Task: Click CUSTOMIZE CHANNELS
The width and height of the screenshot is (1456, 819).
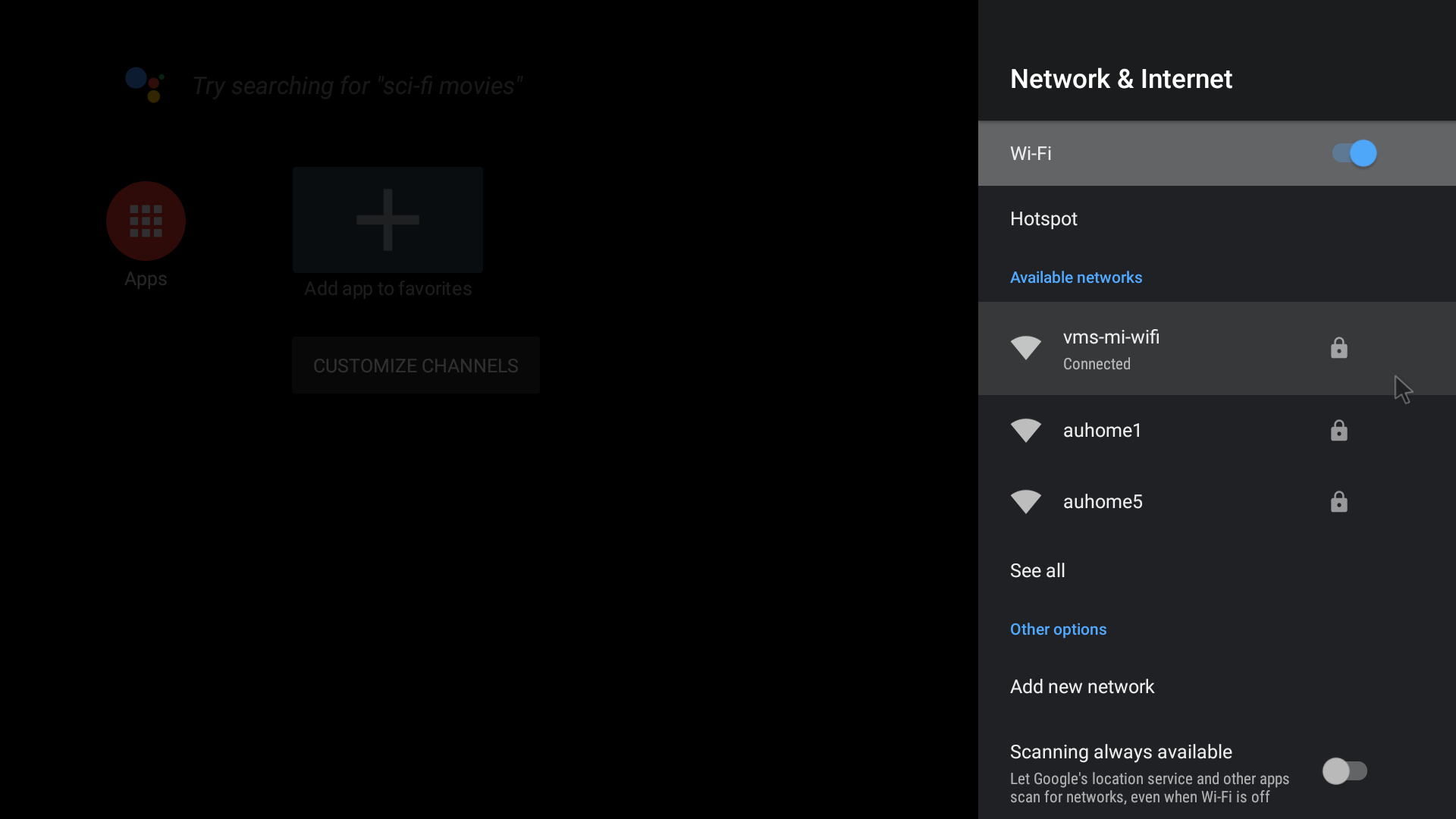Action: pos(415,365)
